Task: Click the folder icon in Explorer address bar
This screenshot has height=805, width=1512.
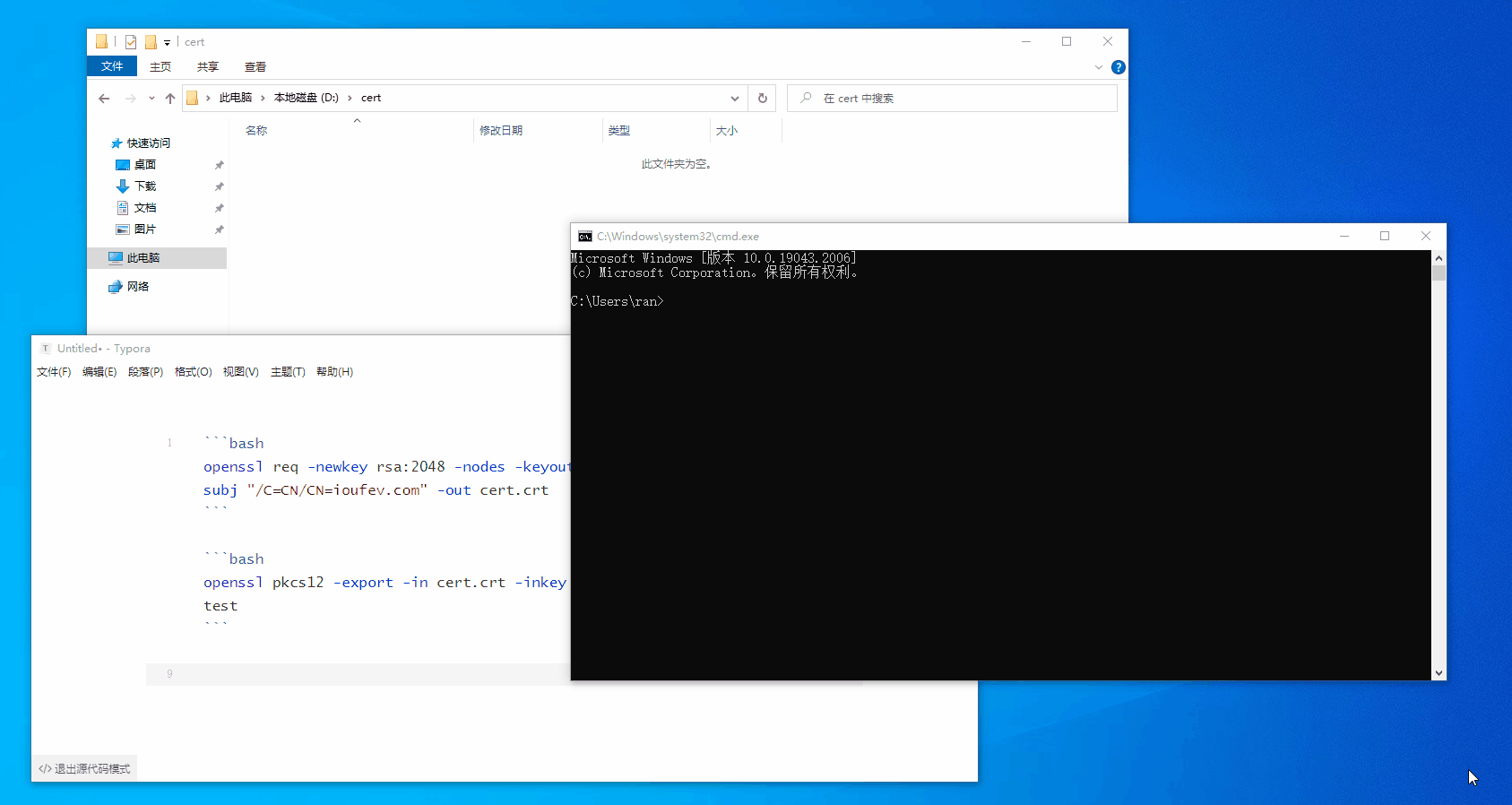Action: click(192, 99)
